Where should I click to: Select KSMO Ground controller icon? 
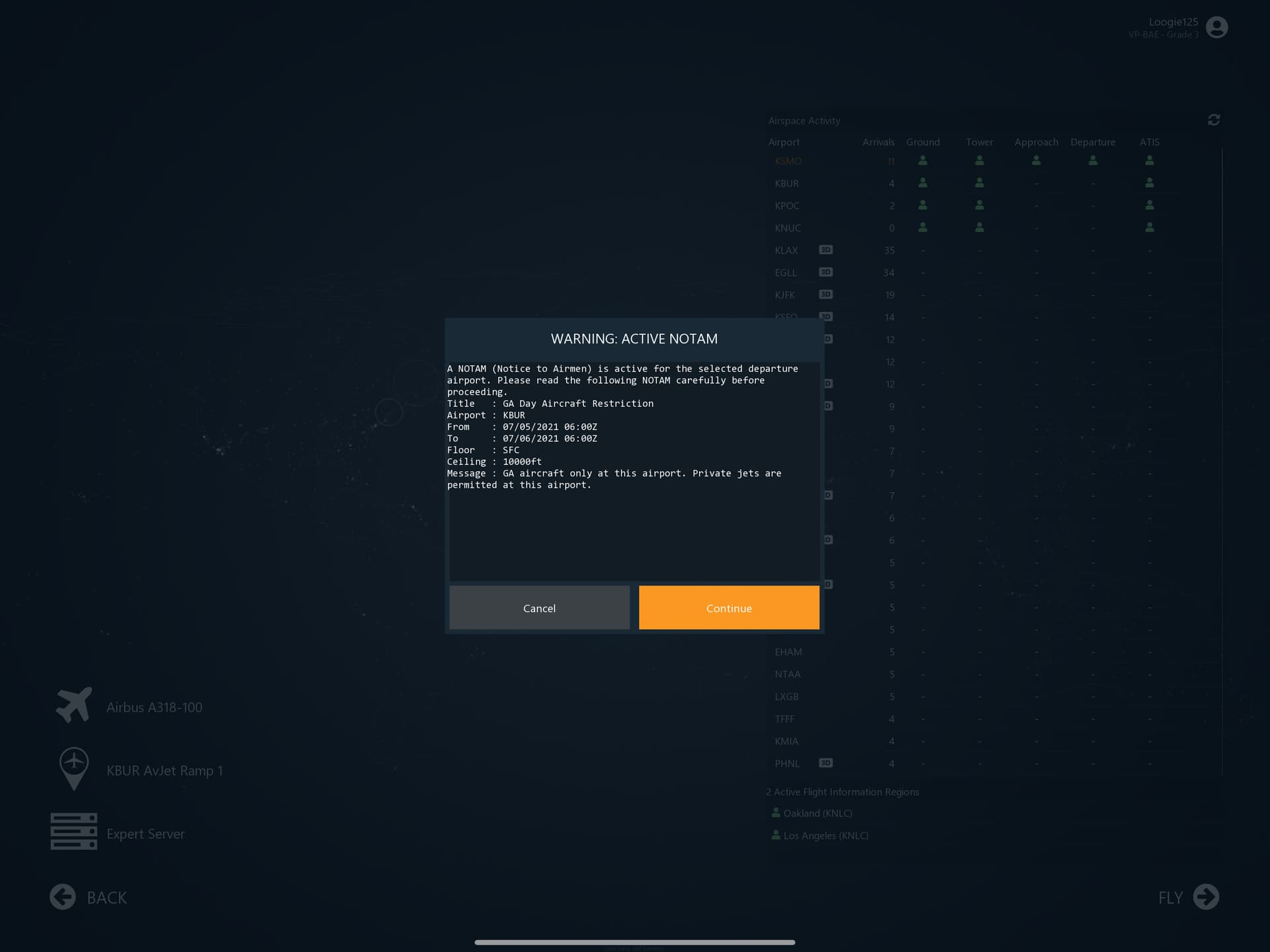(923, 161)
